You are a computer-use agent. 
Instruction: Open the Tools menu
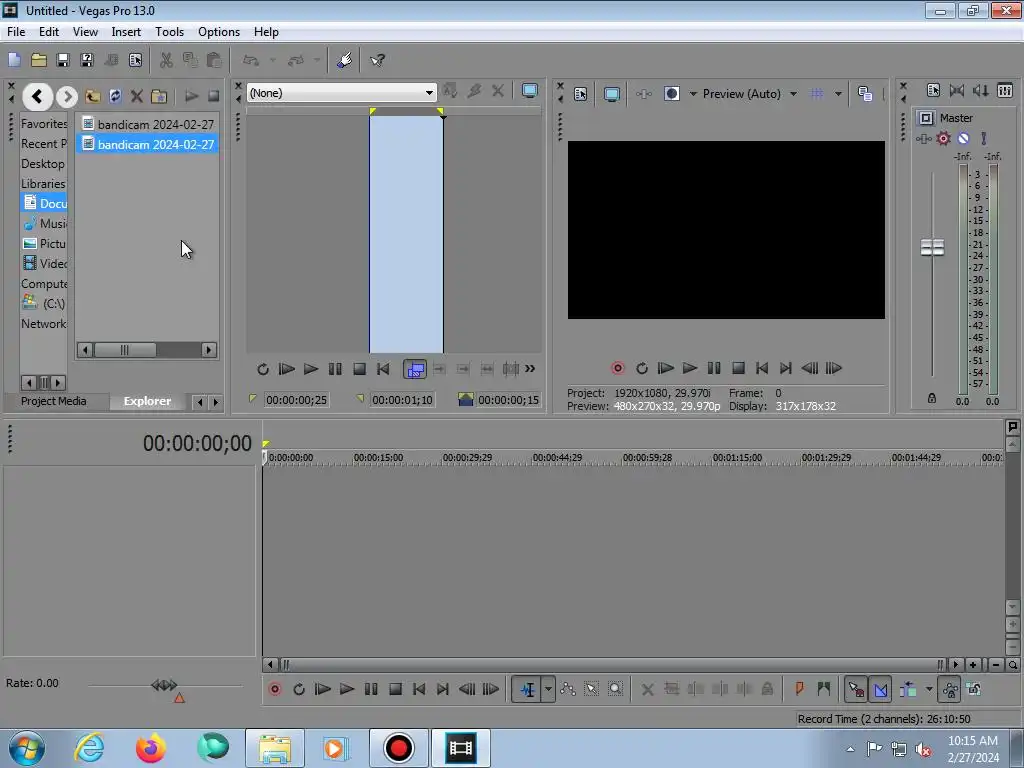point(169,31)
